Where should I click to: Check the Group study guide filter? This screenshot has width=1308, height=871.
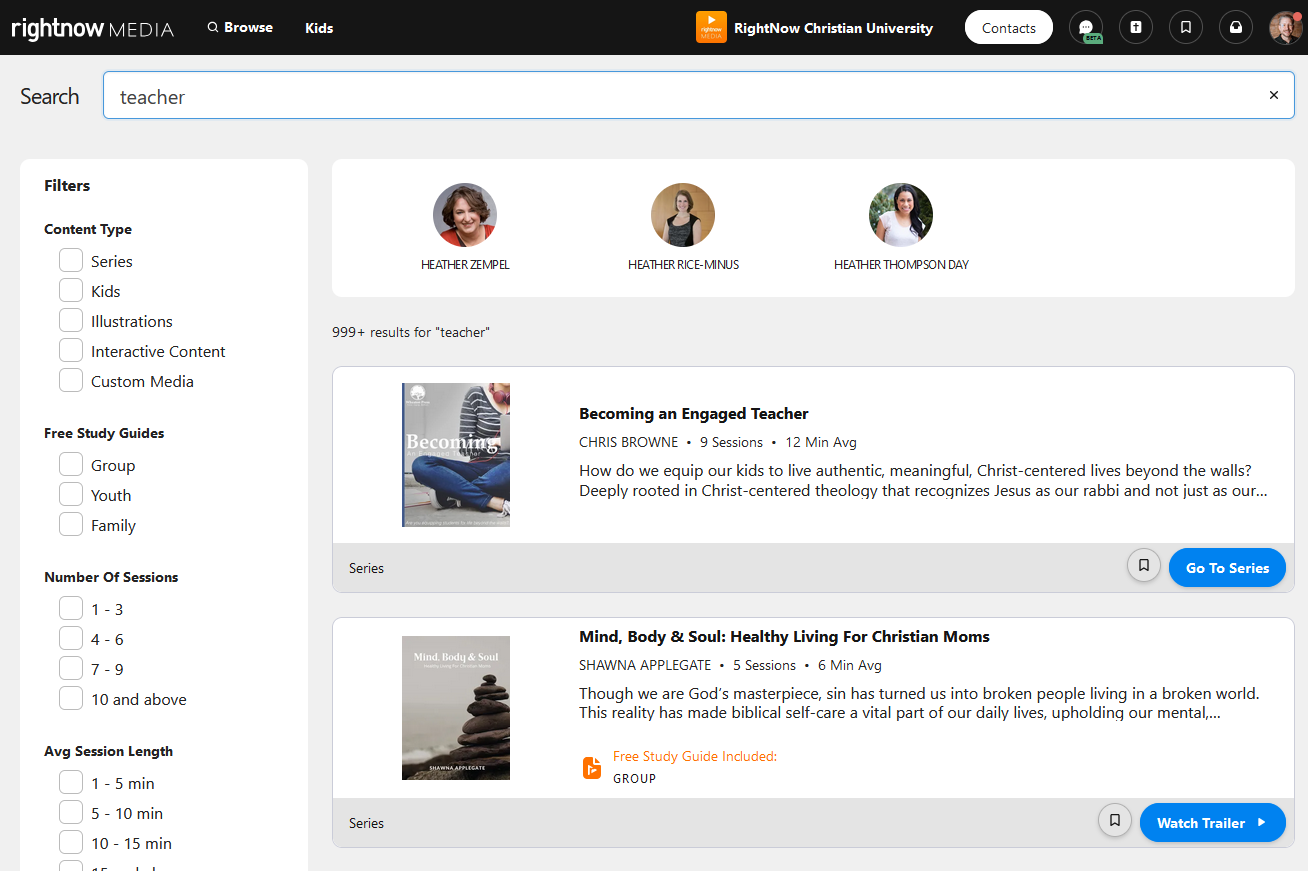[x=71, y=464]
